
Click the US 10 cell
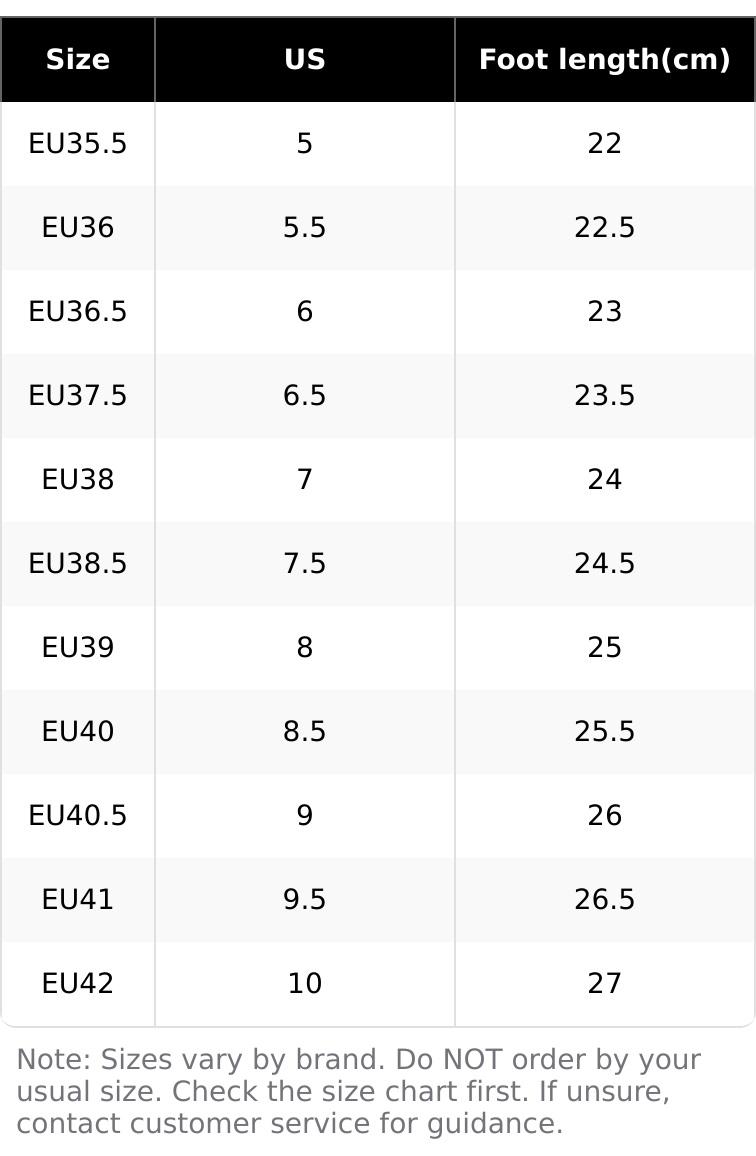[304, 984]
